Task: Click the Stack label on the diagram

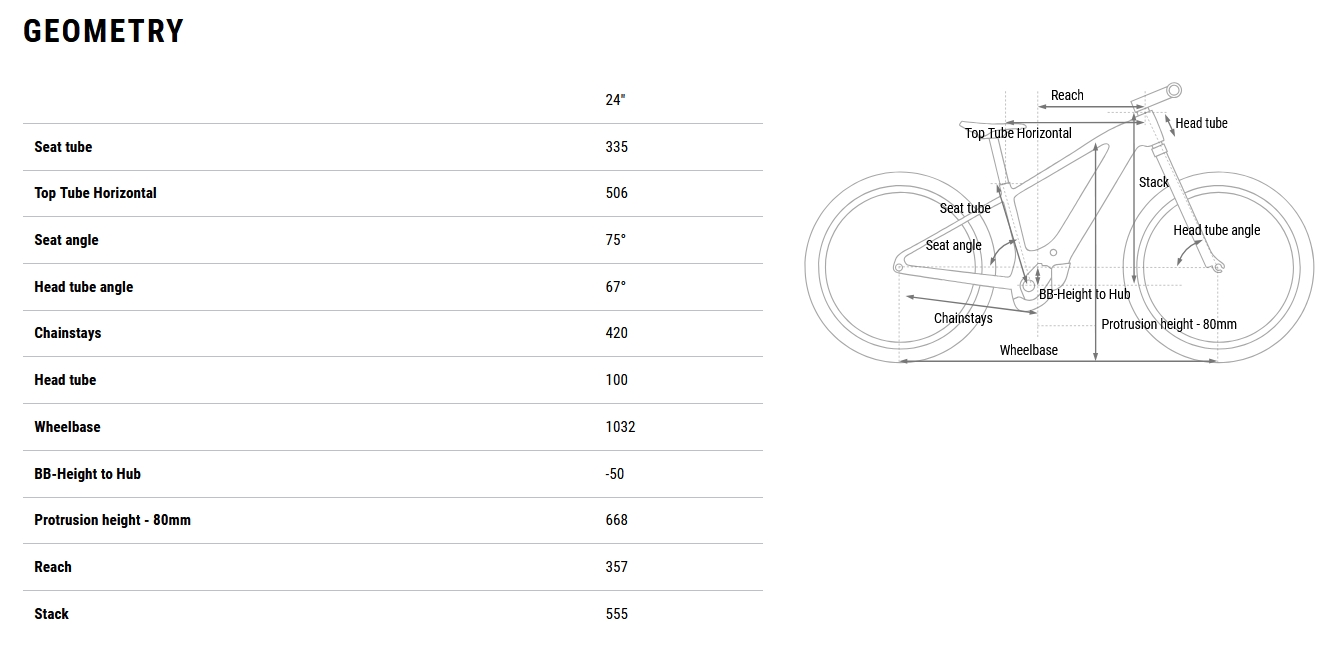Action: (1153, 182)
